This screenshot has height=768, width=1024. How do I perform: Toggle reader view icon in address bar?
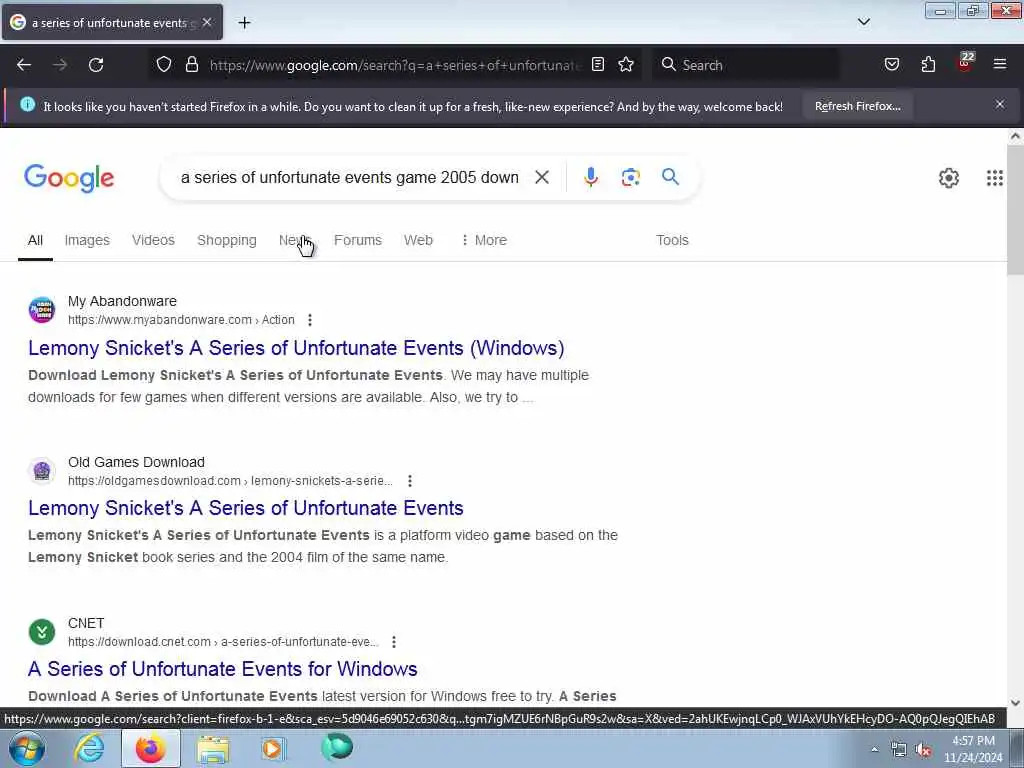[598, 64]
